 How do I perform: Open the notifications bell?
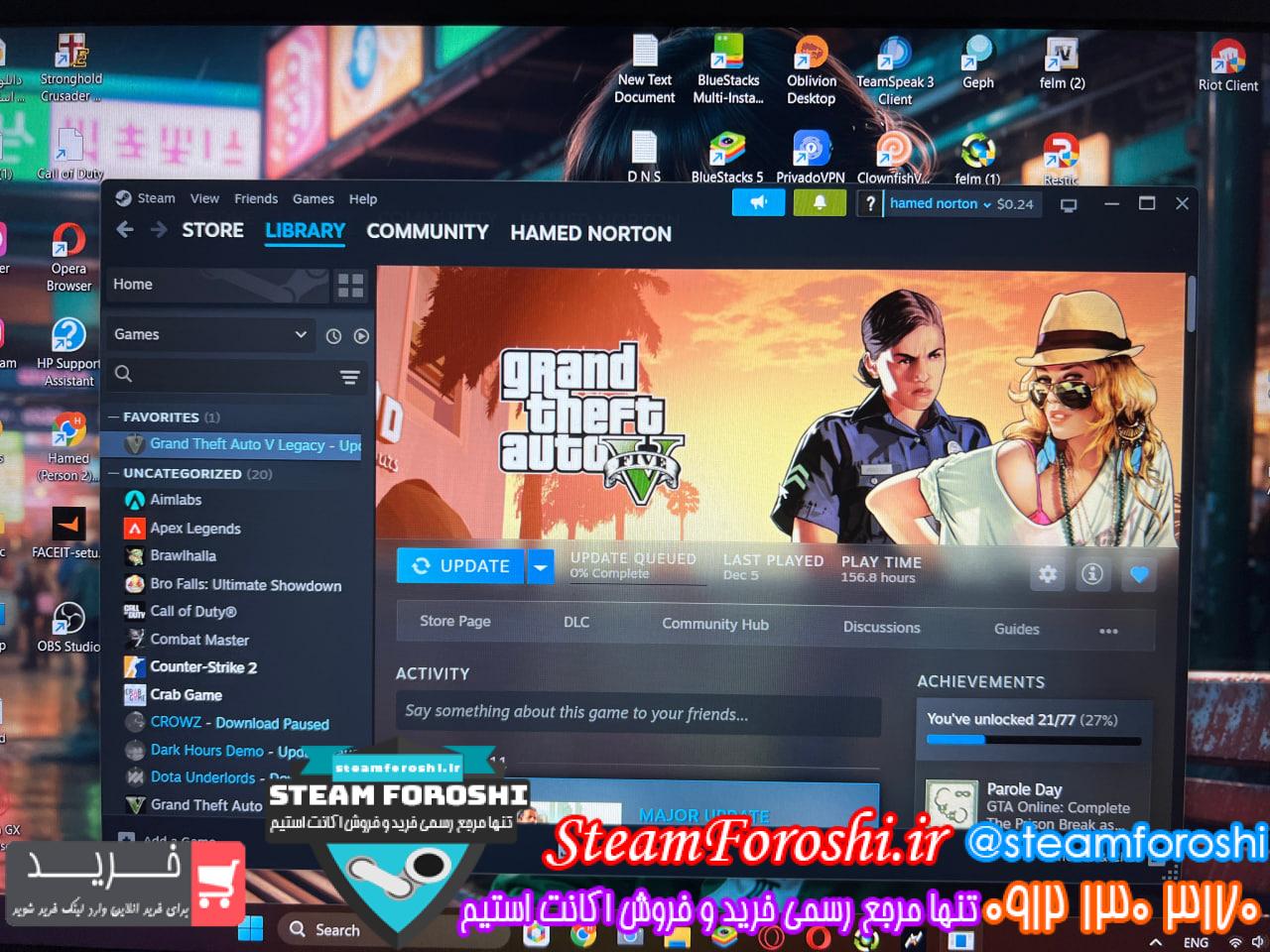(820, 203)
